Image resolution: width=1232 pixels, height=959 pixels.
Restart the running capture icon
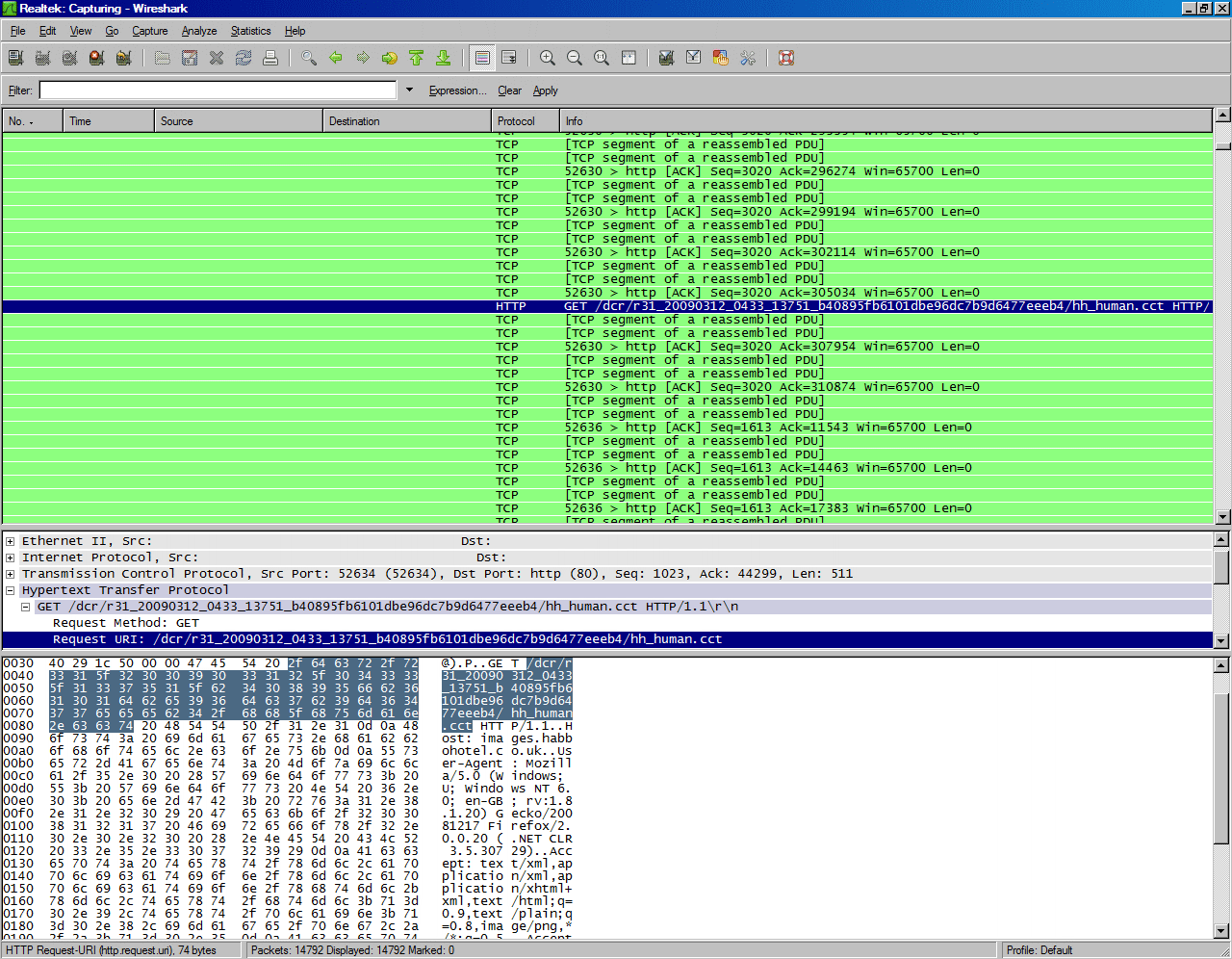point(123,58)
